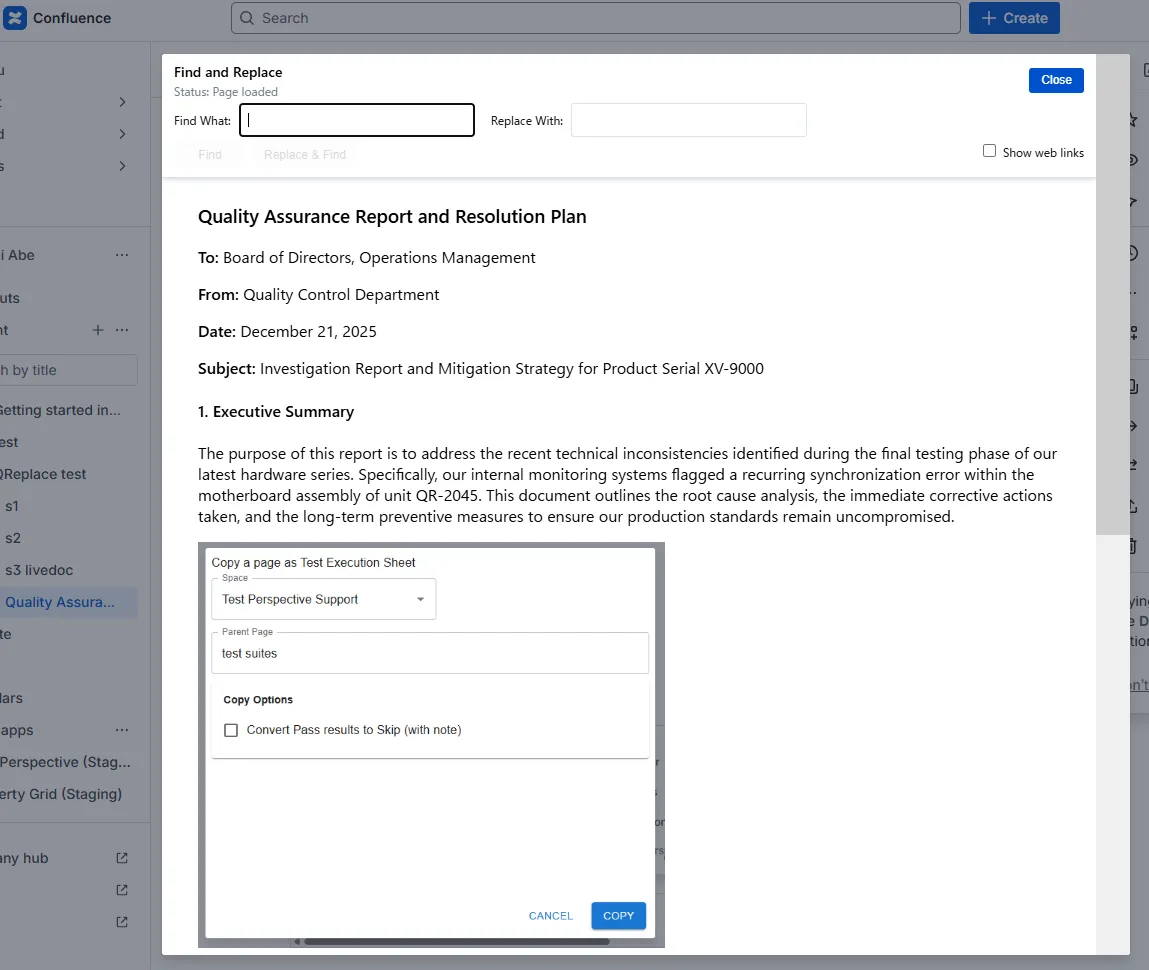Select the Quality Assura... page in the sidebar
This screenshot has width=1149, height=970.
coord(60,602)
